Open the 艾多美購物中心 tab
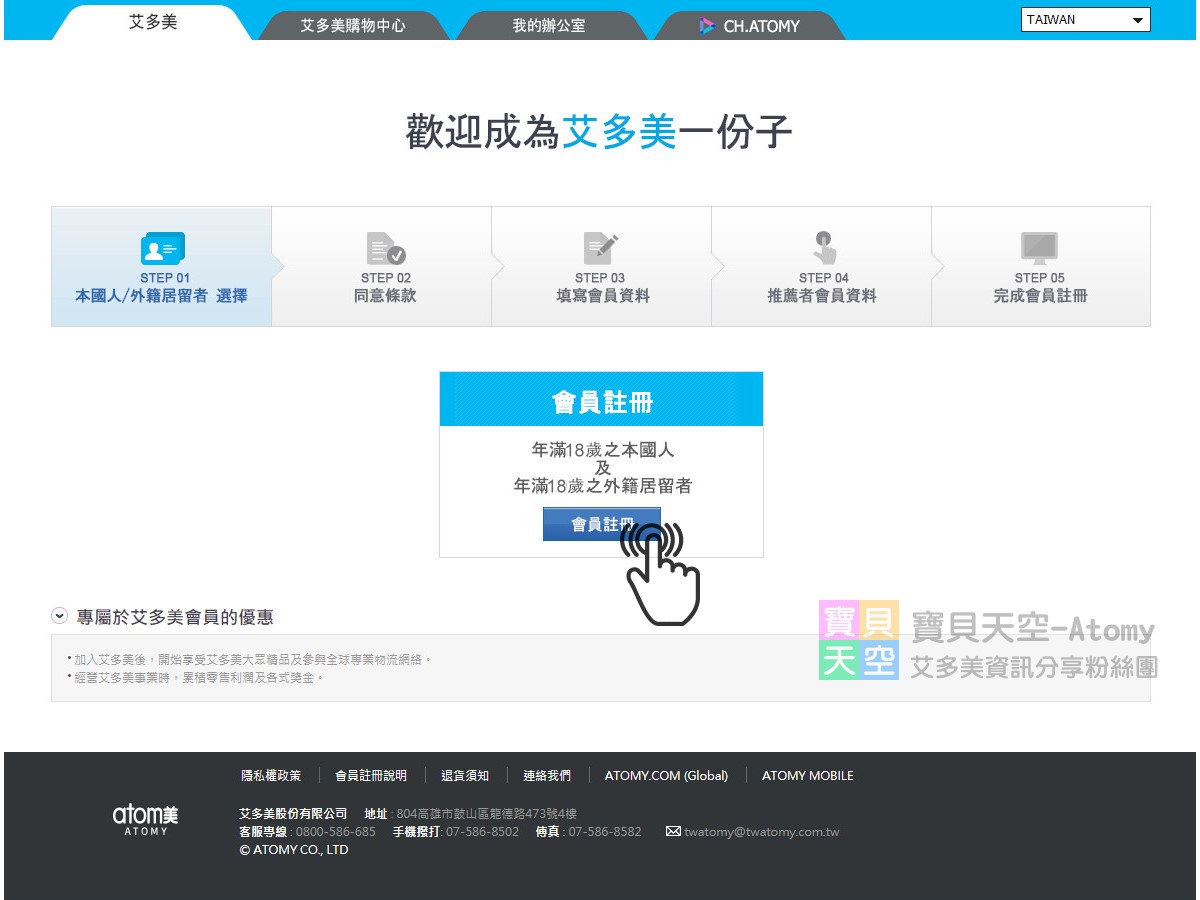The width and height of the screenshot is (1200, 900). click(353, 26)
